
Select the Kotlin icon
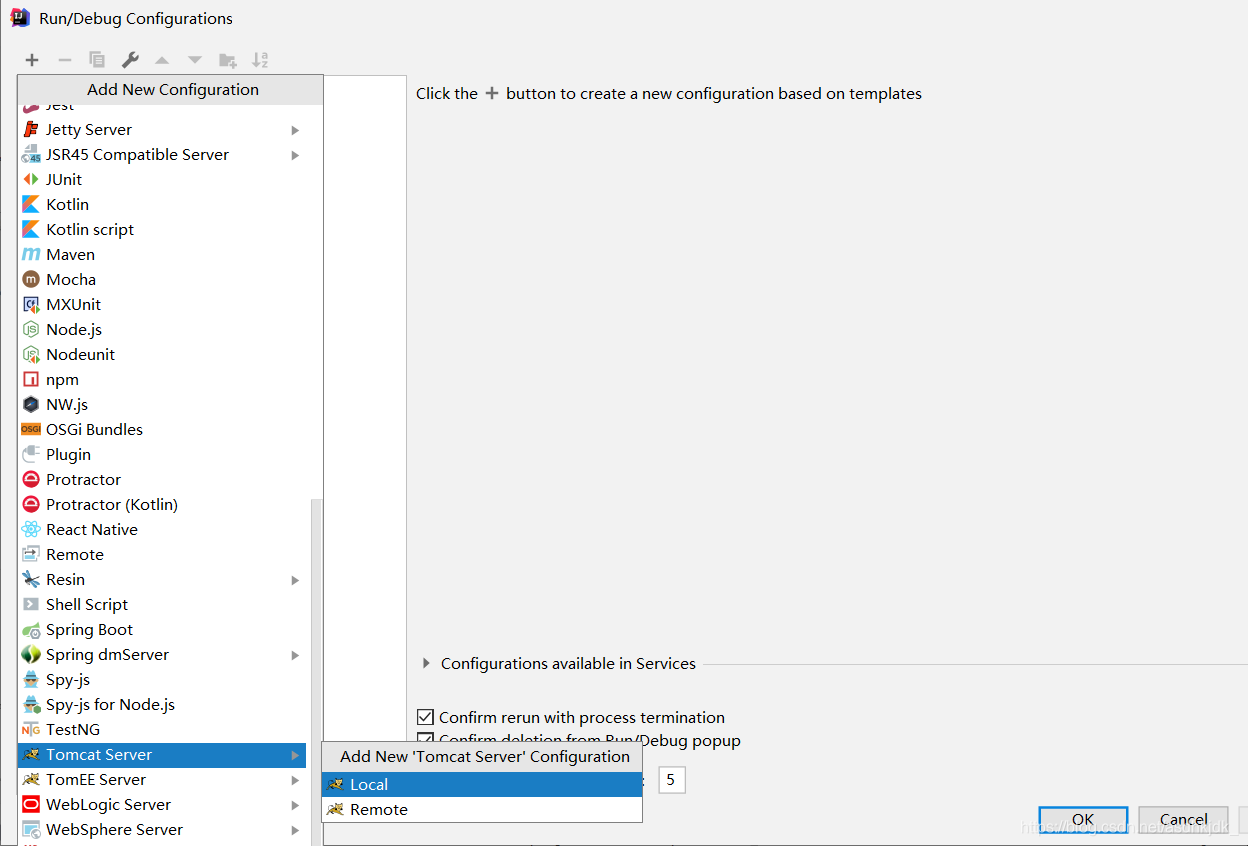pos(31,205)
